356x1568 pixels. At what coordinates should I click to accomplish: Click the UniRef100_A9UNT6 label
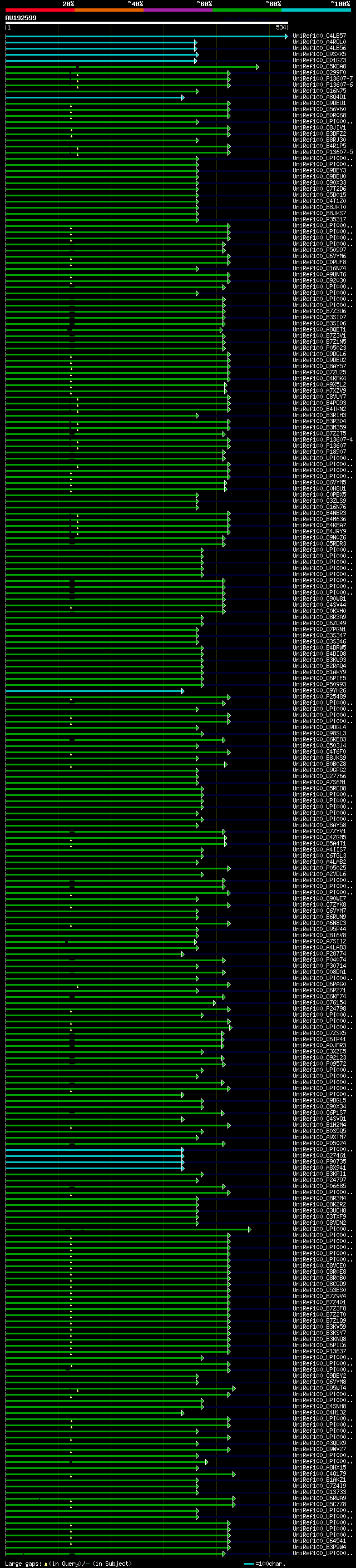[x=319, y=275]
